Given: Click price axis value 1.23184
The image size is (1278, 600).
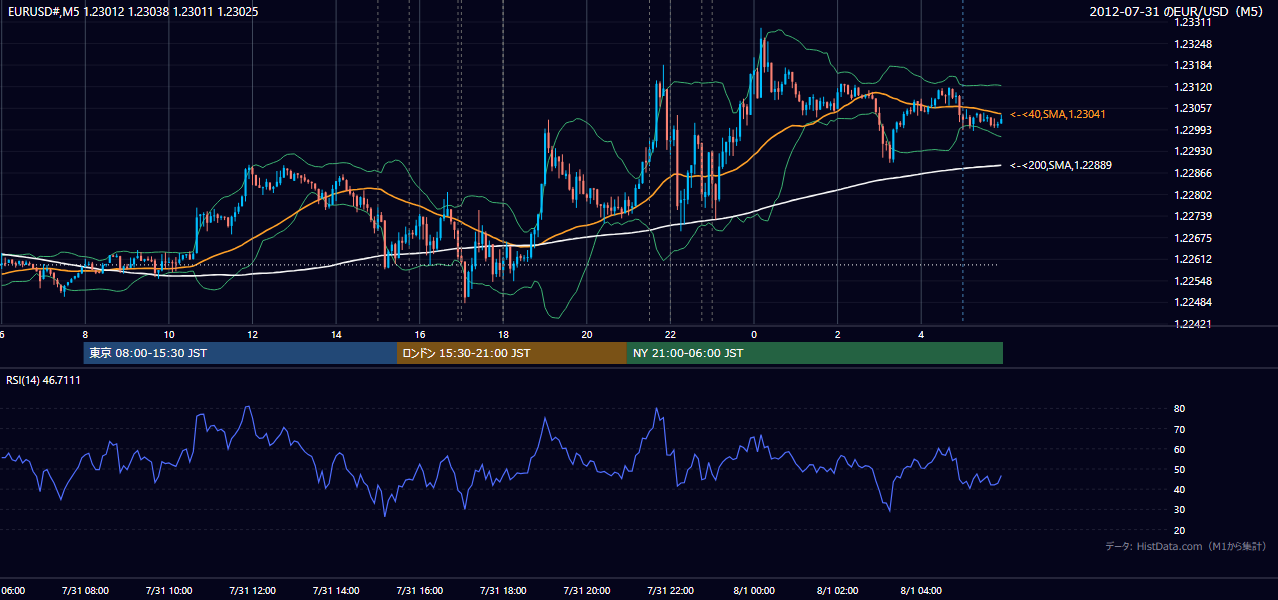Looking at the screenshot, I should 1193,65.
